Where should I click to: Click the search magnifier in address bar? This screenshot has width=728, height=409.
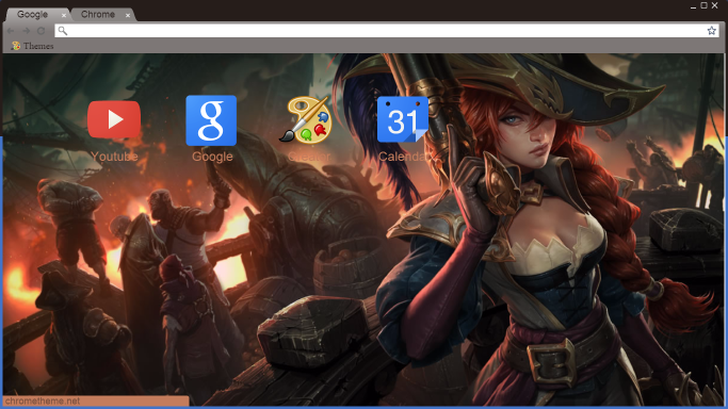point(63,31)
